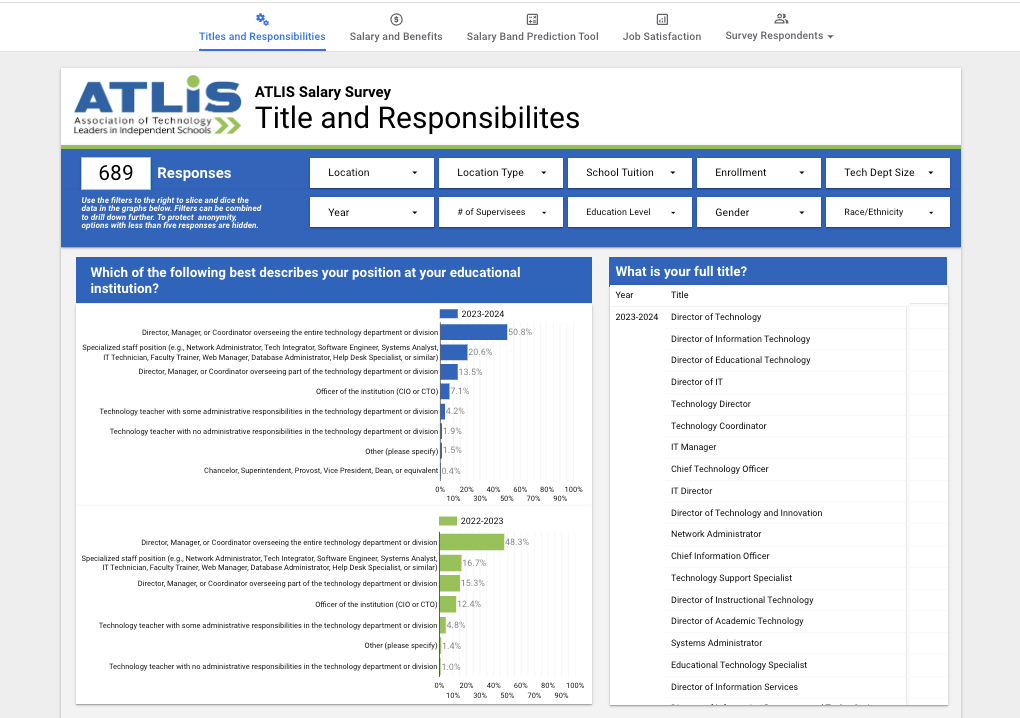Select Director of Technology and Innovation
The height and width of the screenshot is (718, 1020).
[x=746, y=513]
